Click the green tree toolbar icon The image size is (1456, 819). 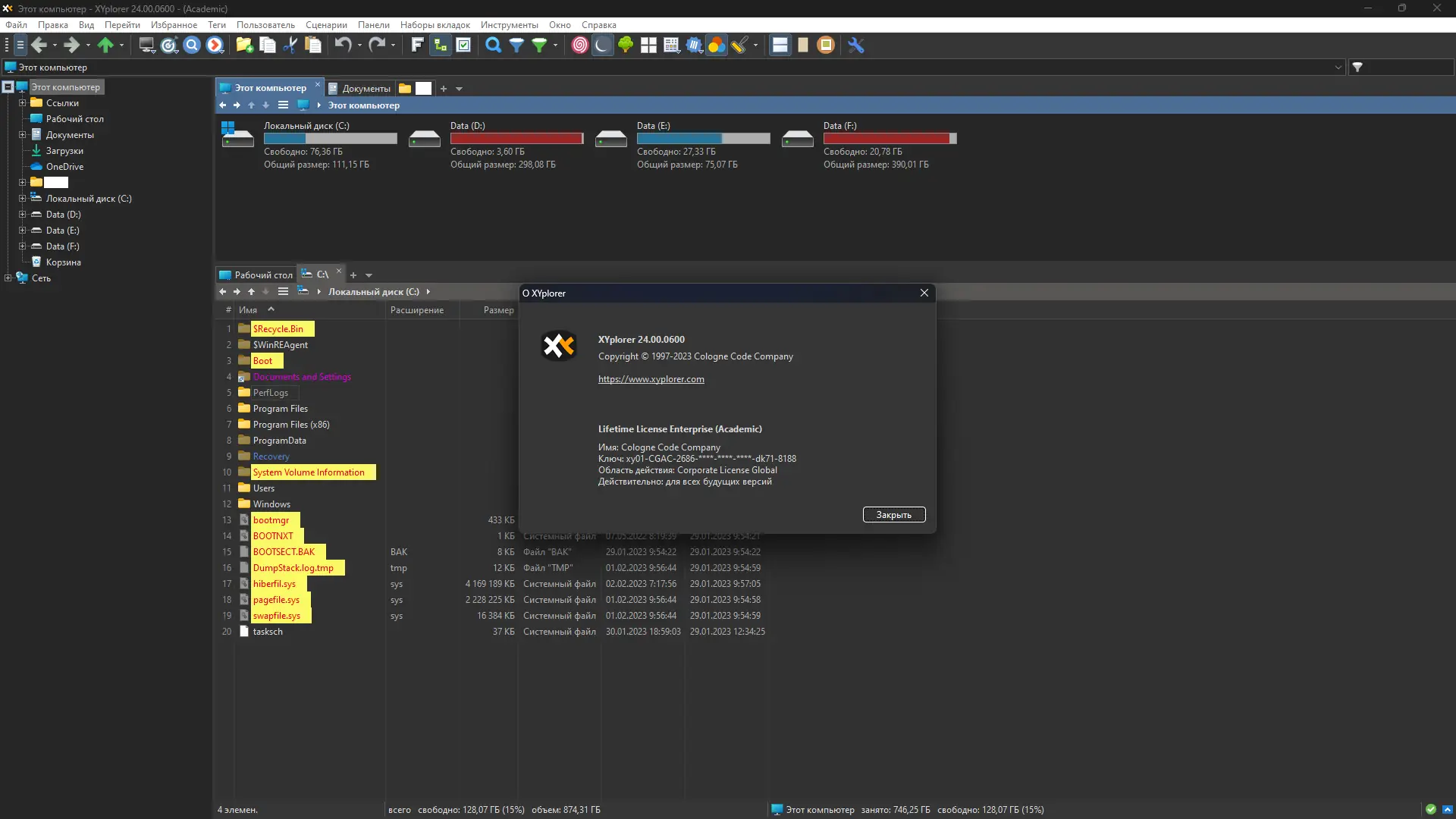pyautogui.click(x=626, y=45)
